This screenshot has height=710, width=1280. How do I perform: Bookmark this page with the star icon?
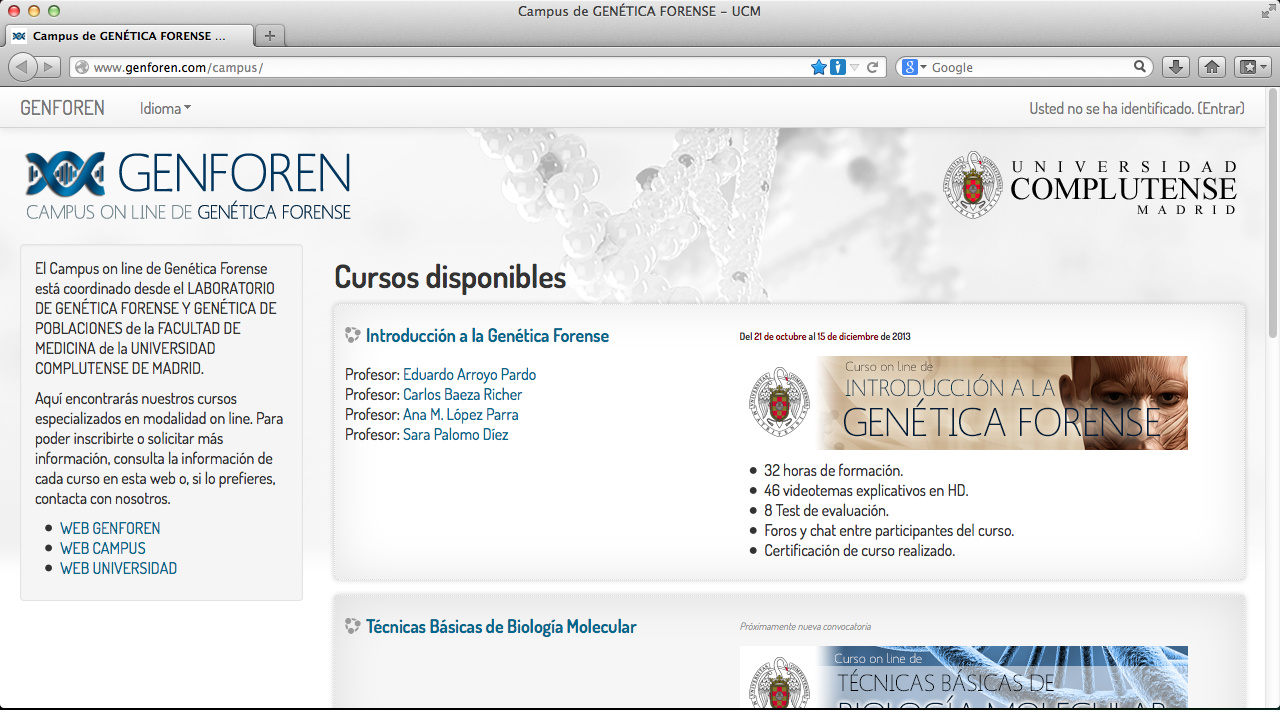(819, 67)
